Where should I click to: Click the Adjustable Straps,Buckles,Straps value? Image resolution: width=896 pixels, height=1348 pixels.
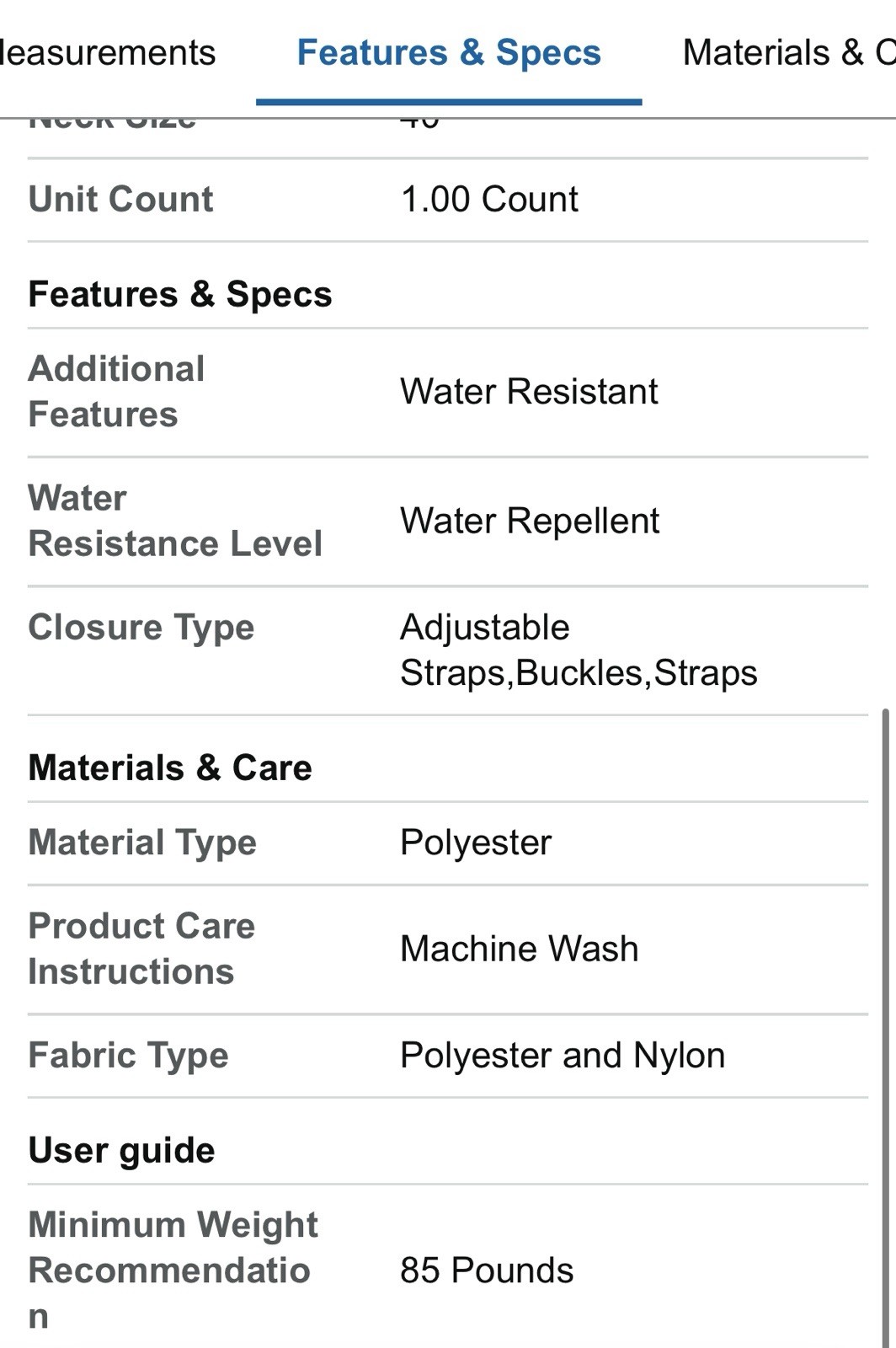(x=579, y=650)
